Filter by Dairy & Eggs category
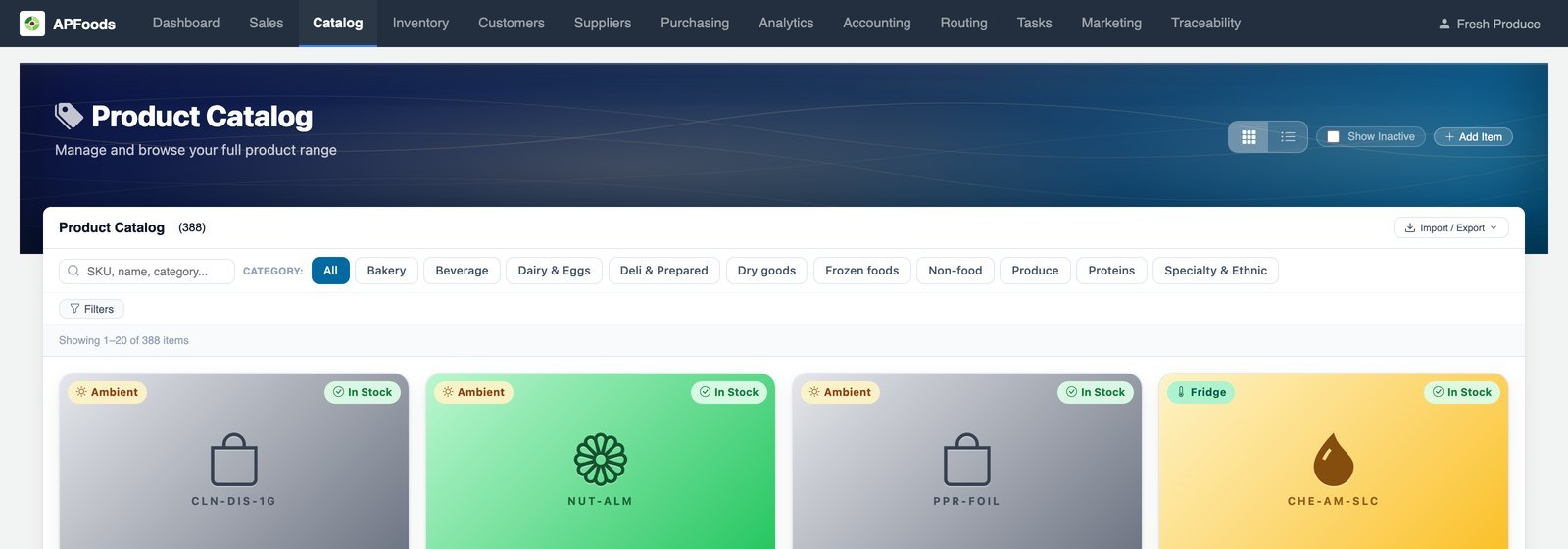1568x549 pixels. [x=554, y=271]
